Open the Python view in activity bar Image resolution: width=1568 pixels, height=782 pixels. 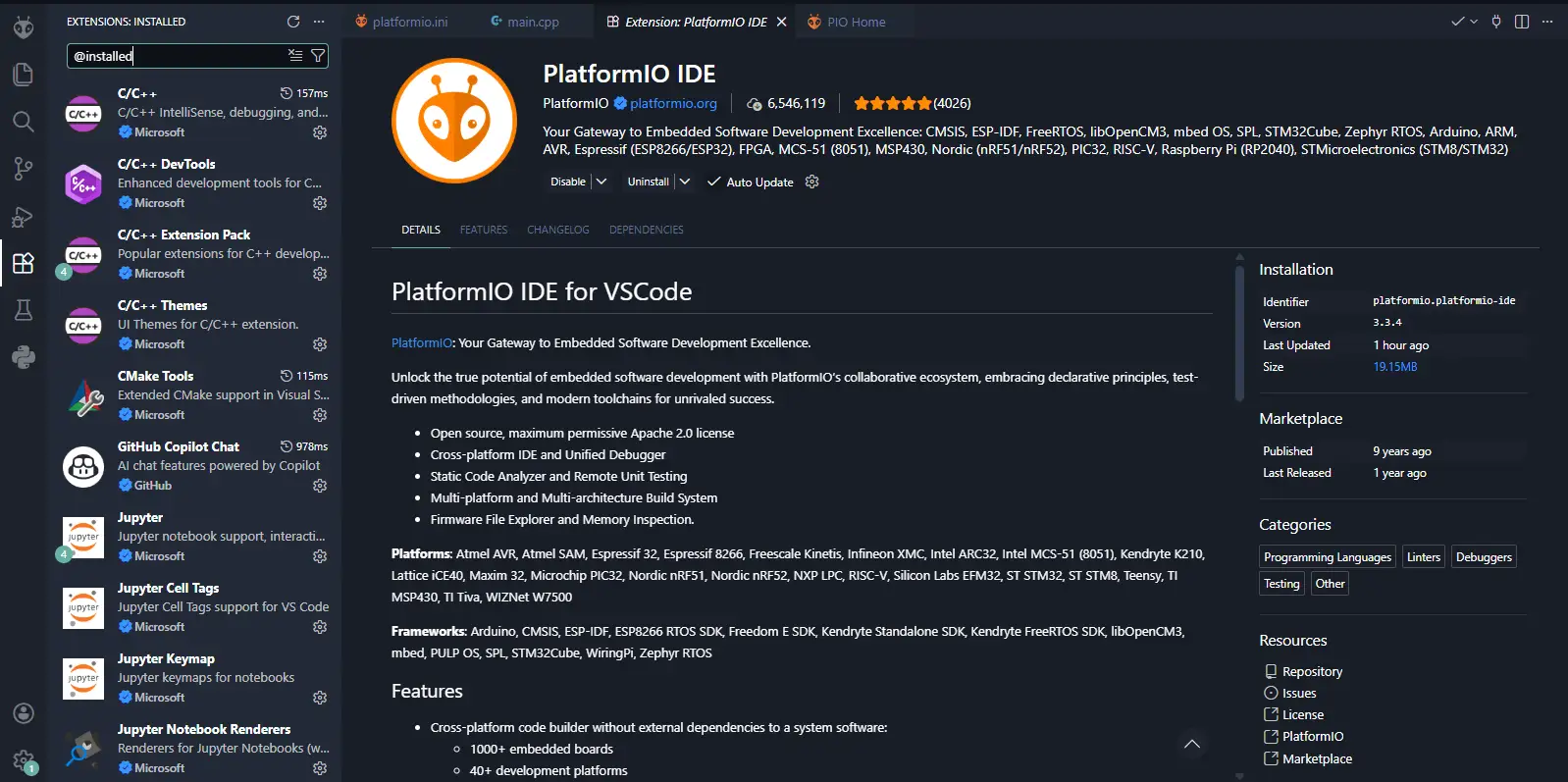[x=24, y=357]
